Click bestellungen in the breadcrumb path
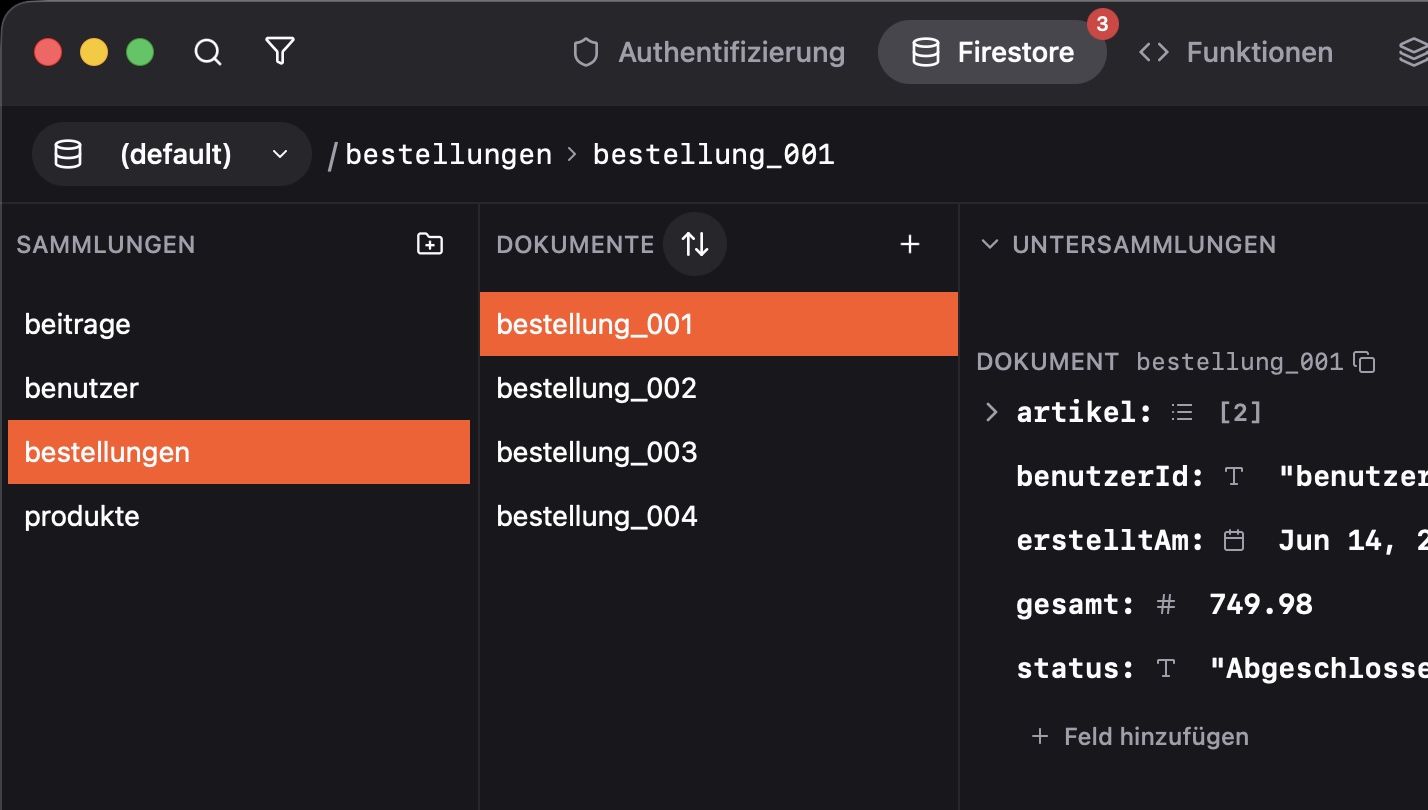1428x810 pixels. [449, 155]
